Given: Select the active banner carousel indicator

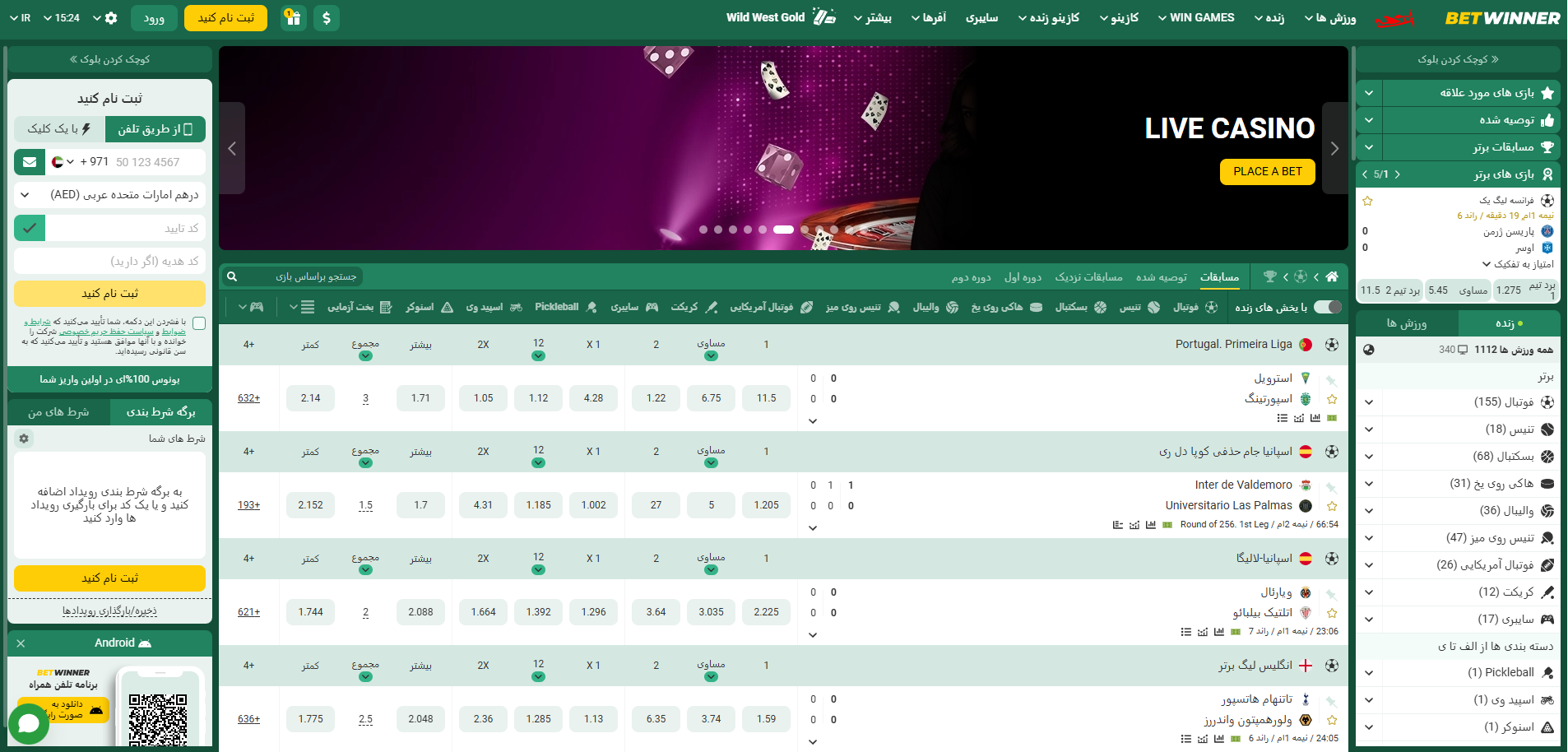Looking at the screenshot, I should 783,230.
